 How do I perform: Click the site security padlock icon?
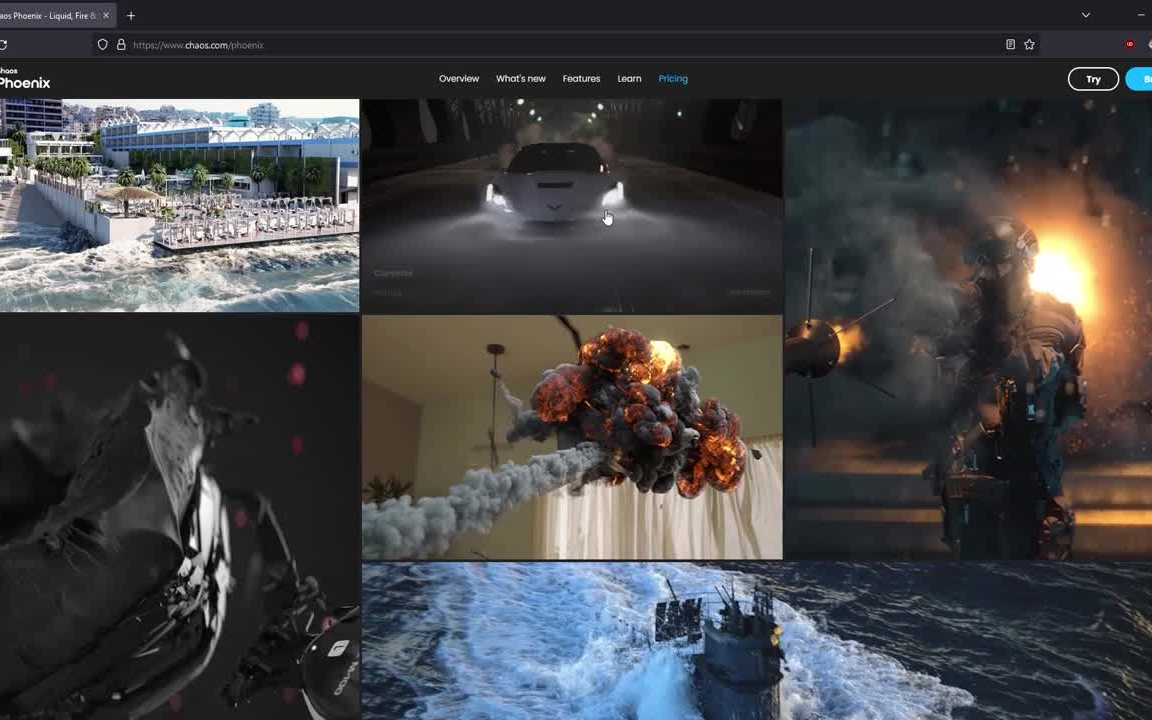point(121,45)
